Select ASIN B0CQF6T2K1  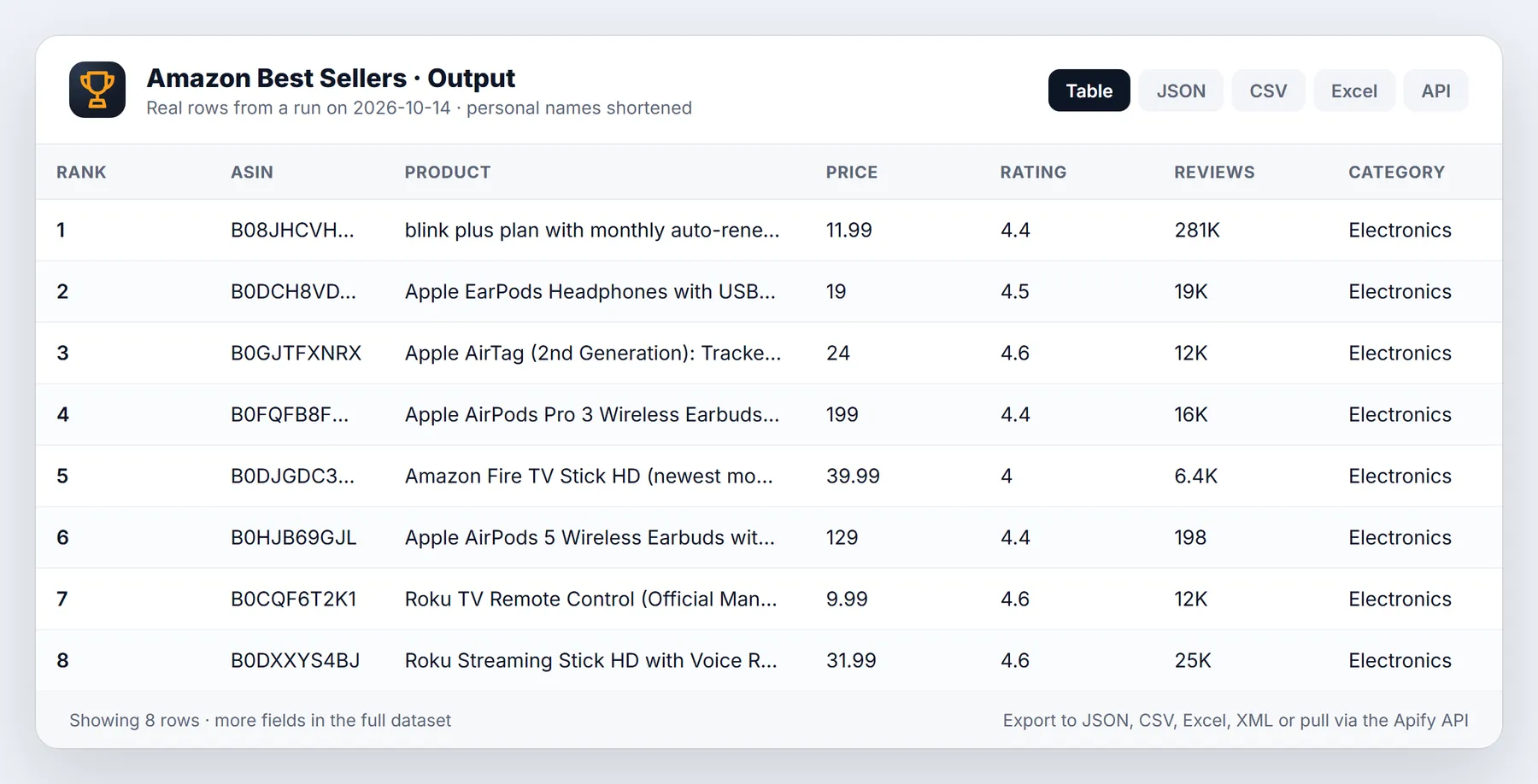(294, 599)
